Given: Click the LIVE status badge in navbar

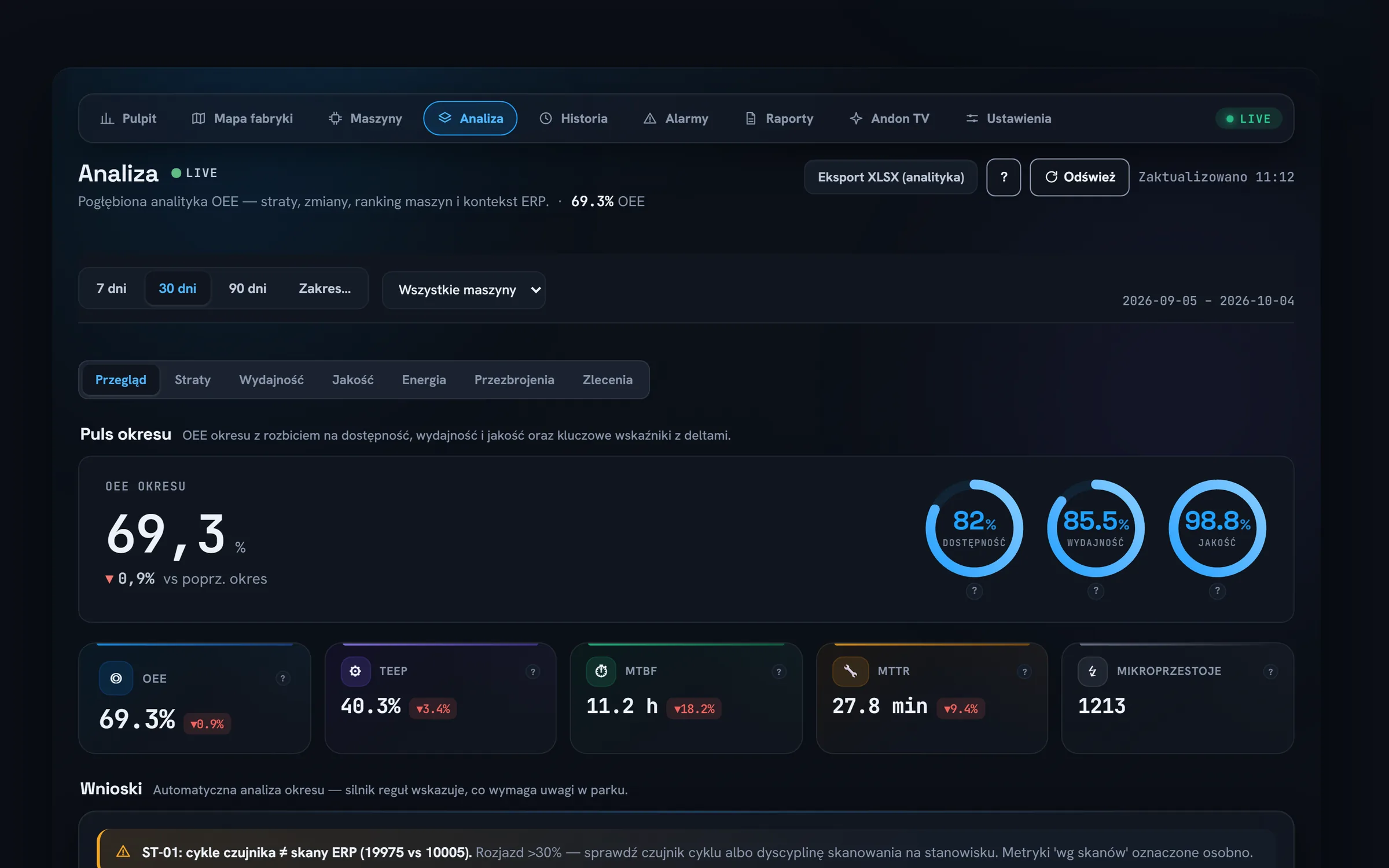Looking at the screenshot, I should (1248, 119).
